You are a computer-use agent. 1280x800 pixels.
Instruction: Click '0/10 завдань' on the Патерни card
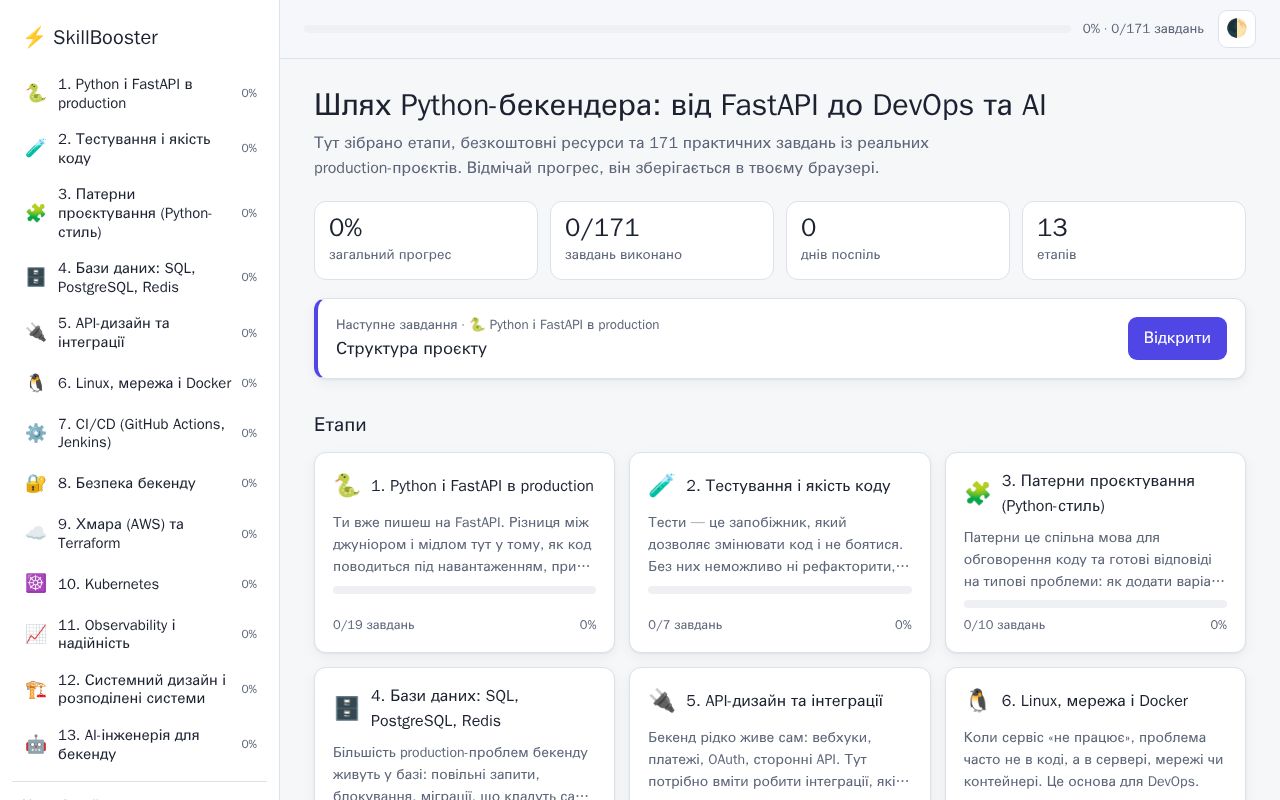tap(1005, 625)
